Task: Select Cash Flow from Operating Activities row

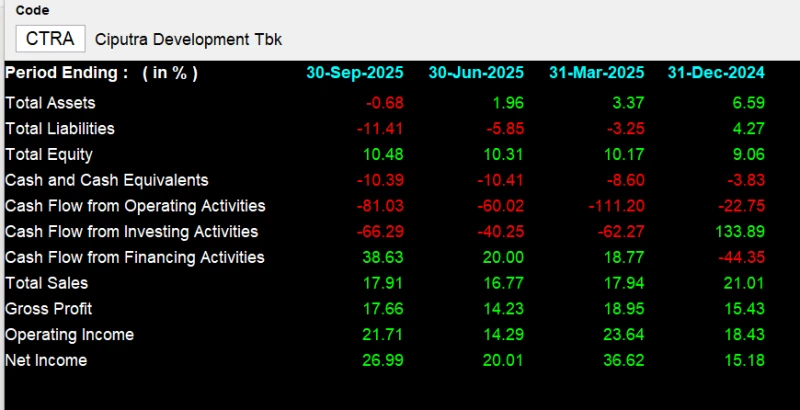Action: [x=135, y=206]
